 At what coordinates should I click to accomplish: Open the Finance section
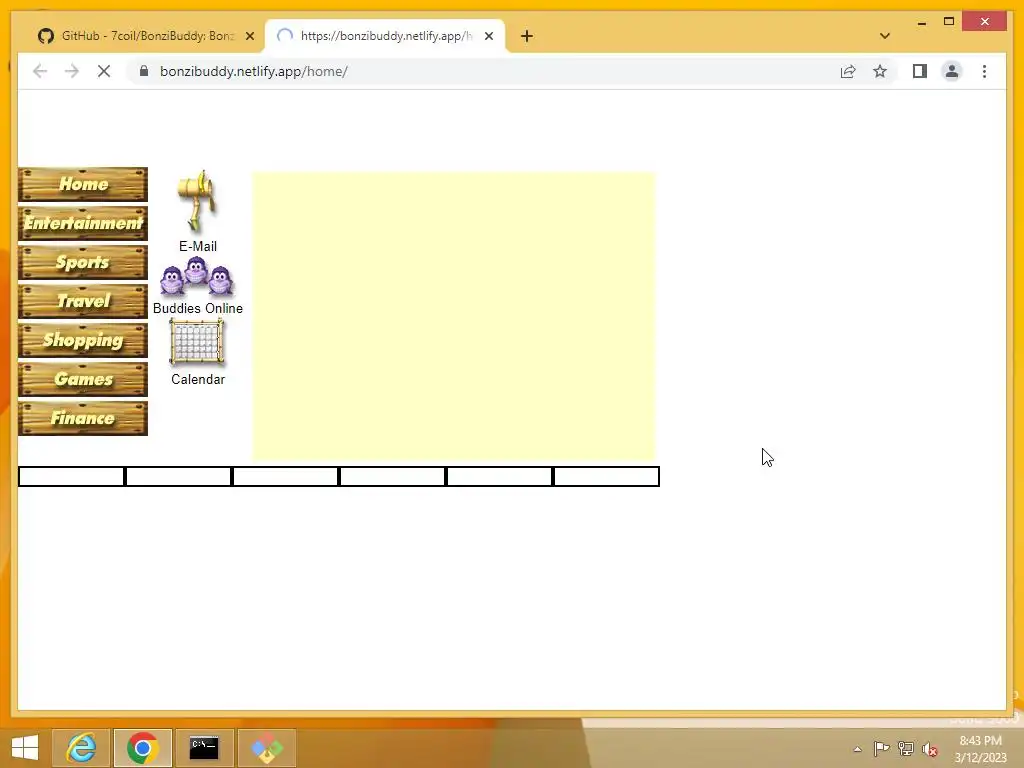pos(83,419)
